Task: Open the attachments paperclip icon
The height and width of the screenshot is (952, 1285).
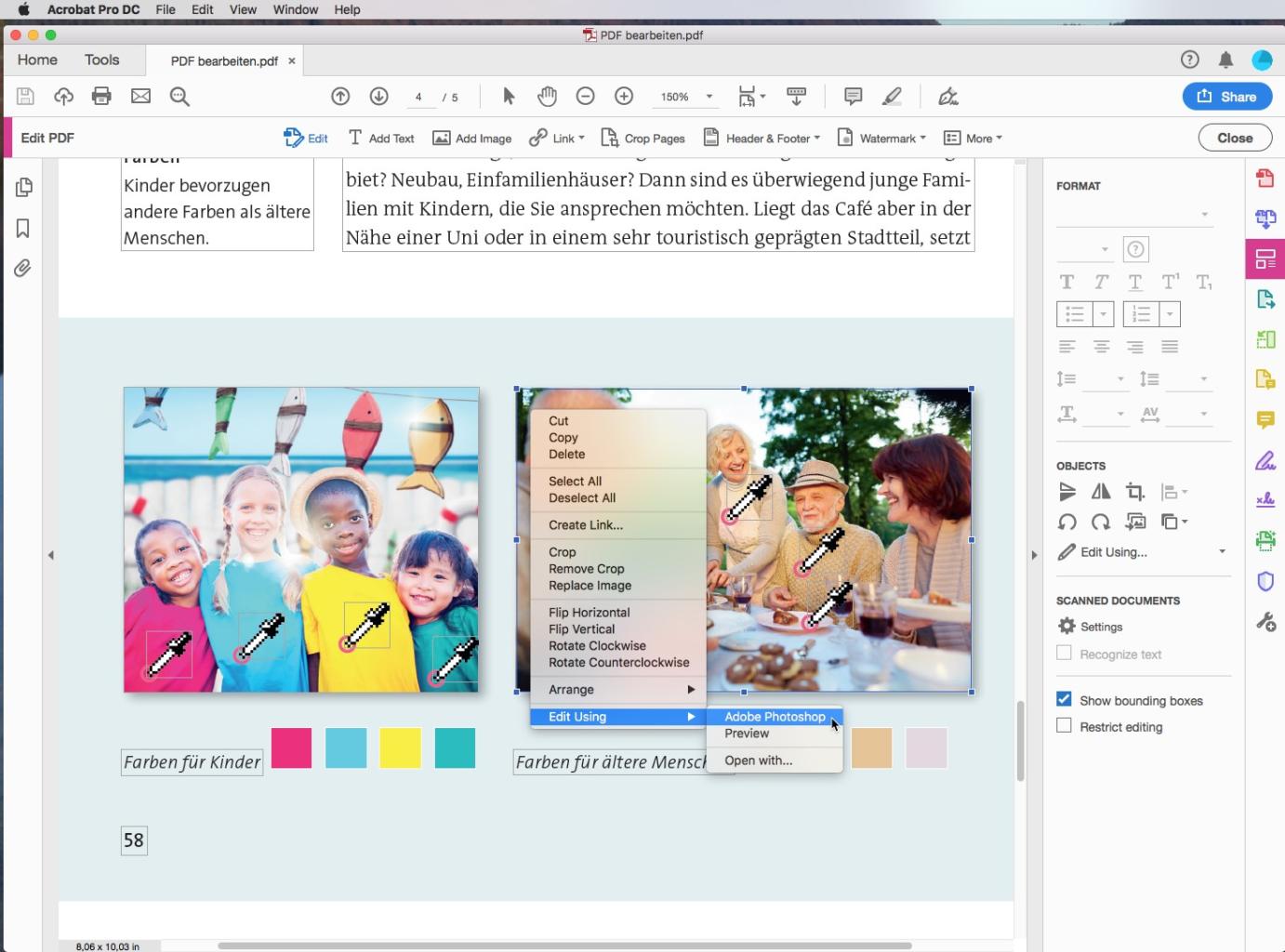Action: pos(23,269)
